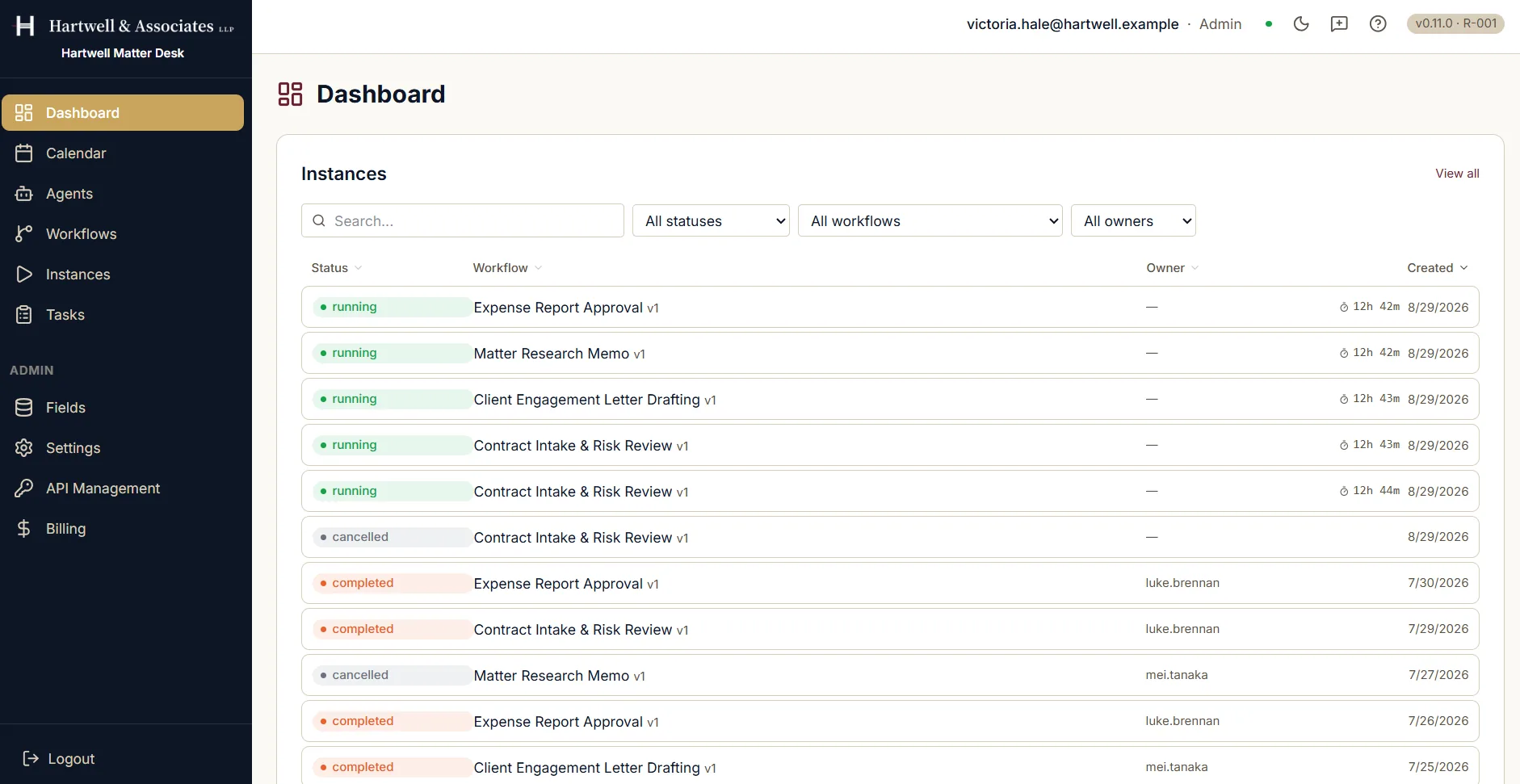
Task: Click the Dashboard heading grid icon
Action: [290, 94]
